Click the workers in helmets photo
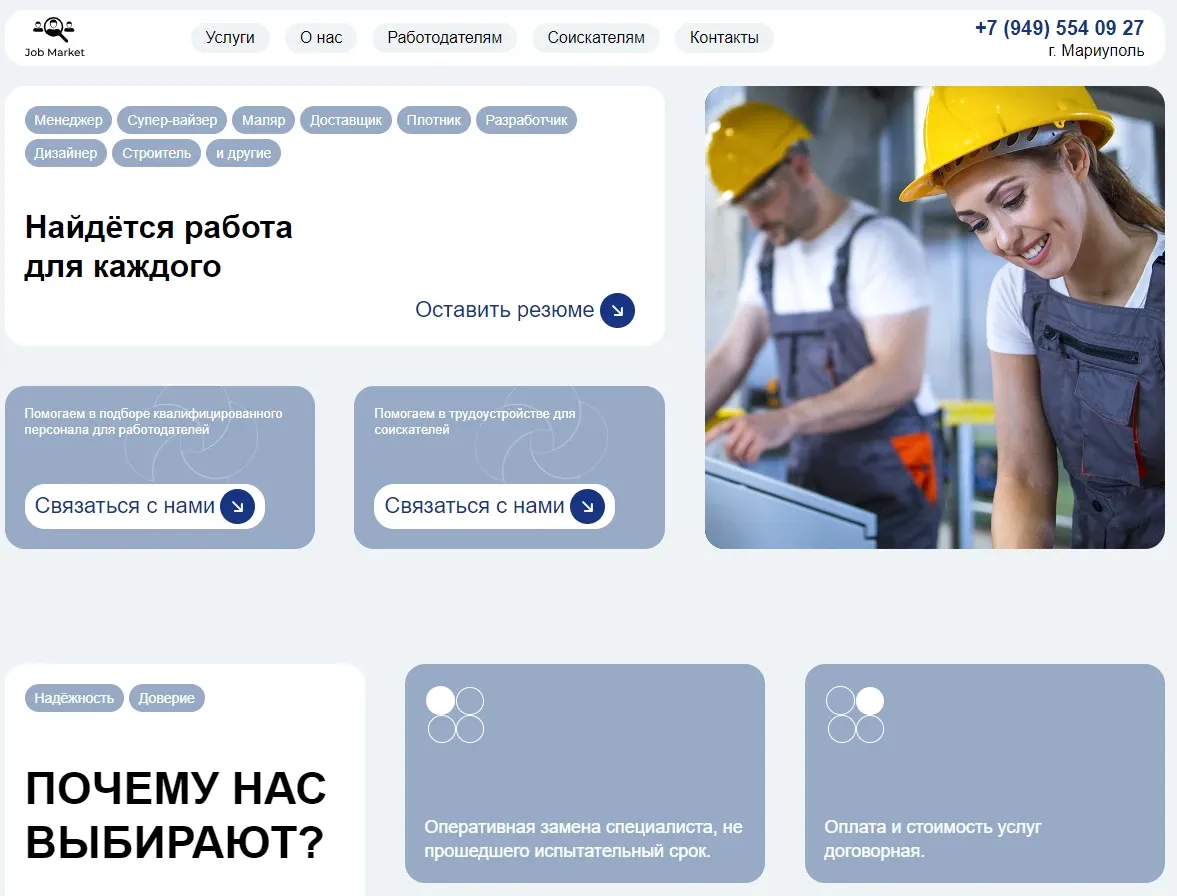This screenshot has width=1177, height=896. (x=935, y=317)
